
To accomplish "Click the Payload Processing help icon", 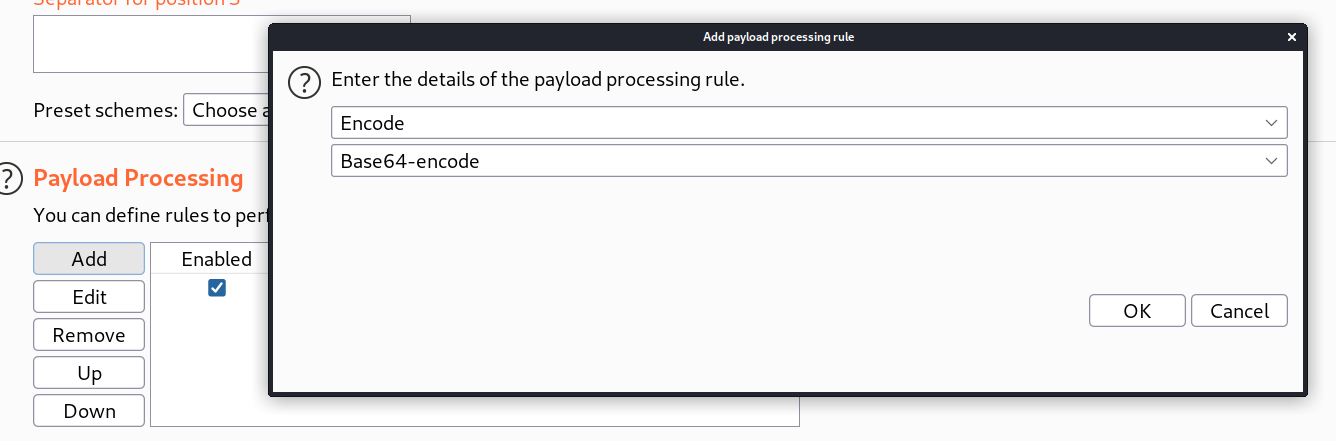I will coord(9,179).
